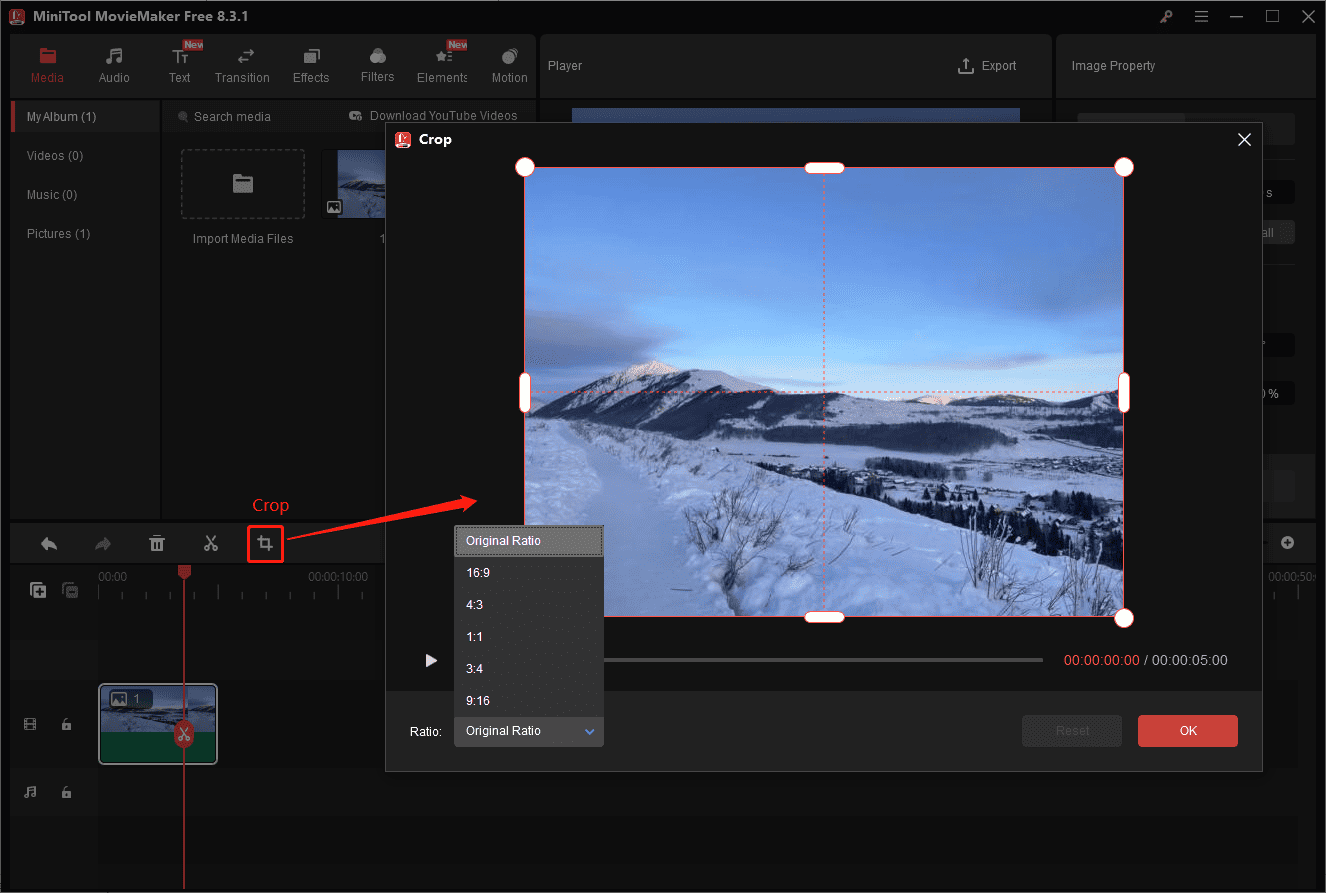Open the Effects panel
The height and width of the screenshot is (893, 1326).
pyautogui.click(x=310, y=65)
